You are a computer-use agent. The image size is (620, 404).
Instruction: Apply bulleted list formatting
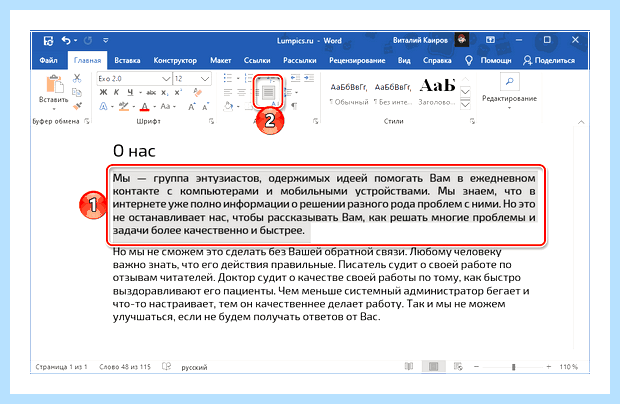228,78
